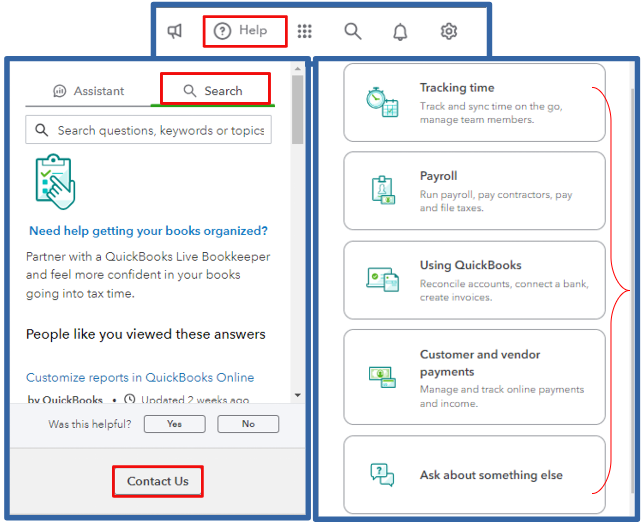Open Customize reports in QuickBooks Online article
644x523 pixels.
140,378
